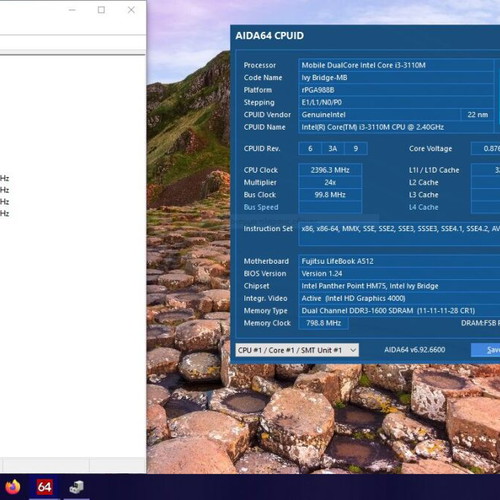The height and width of the screenshot is (500, 500).
Task: Click the greyed-out Bus Speed label
Action: (261, 207)
